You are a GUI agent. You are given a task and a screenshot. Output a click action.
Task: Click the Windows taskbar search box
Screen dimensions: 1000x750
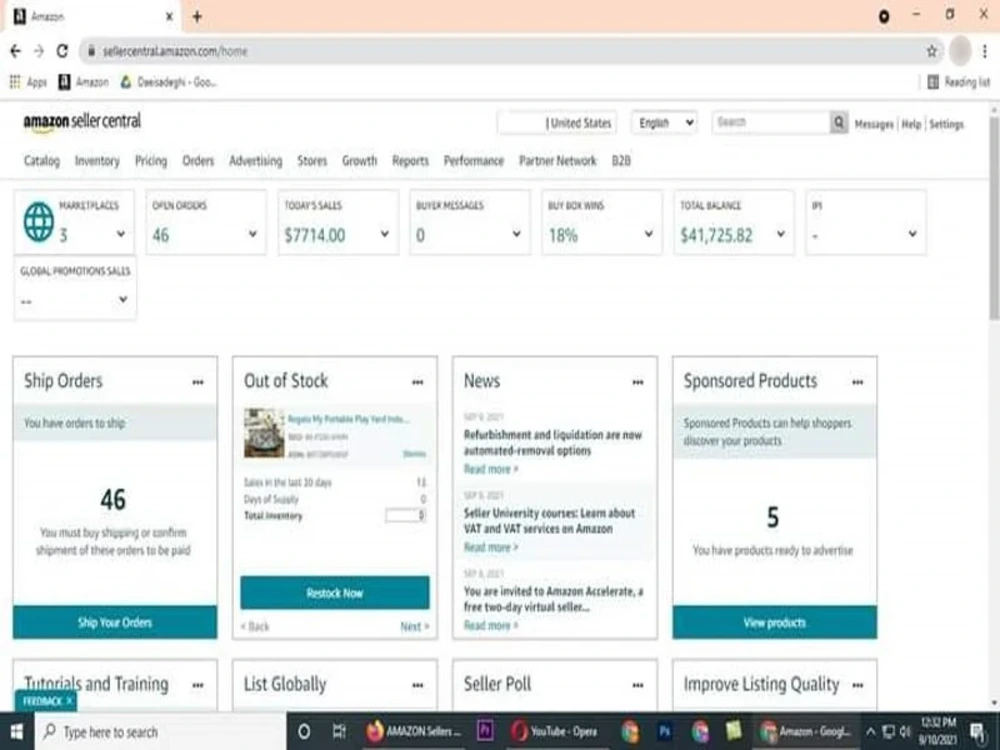(x=159, y=732)
